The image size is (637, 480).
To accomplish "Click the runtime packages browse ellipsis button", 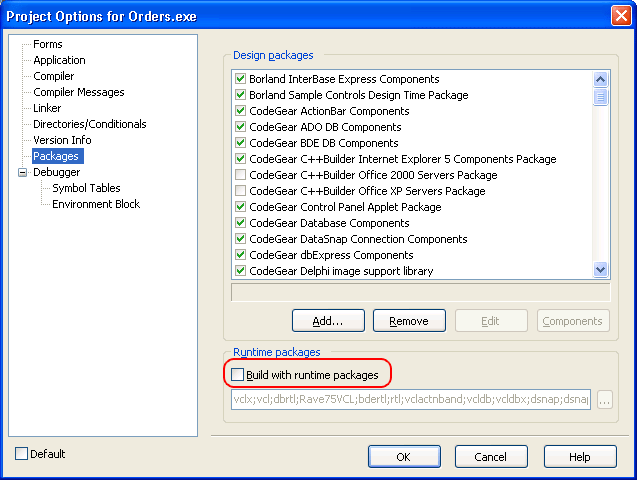I will pyautogui.click(x=604, y=400).
